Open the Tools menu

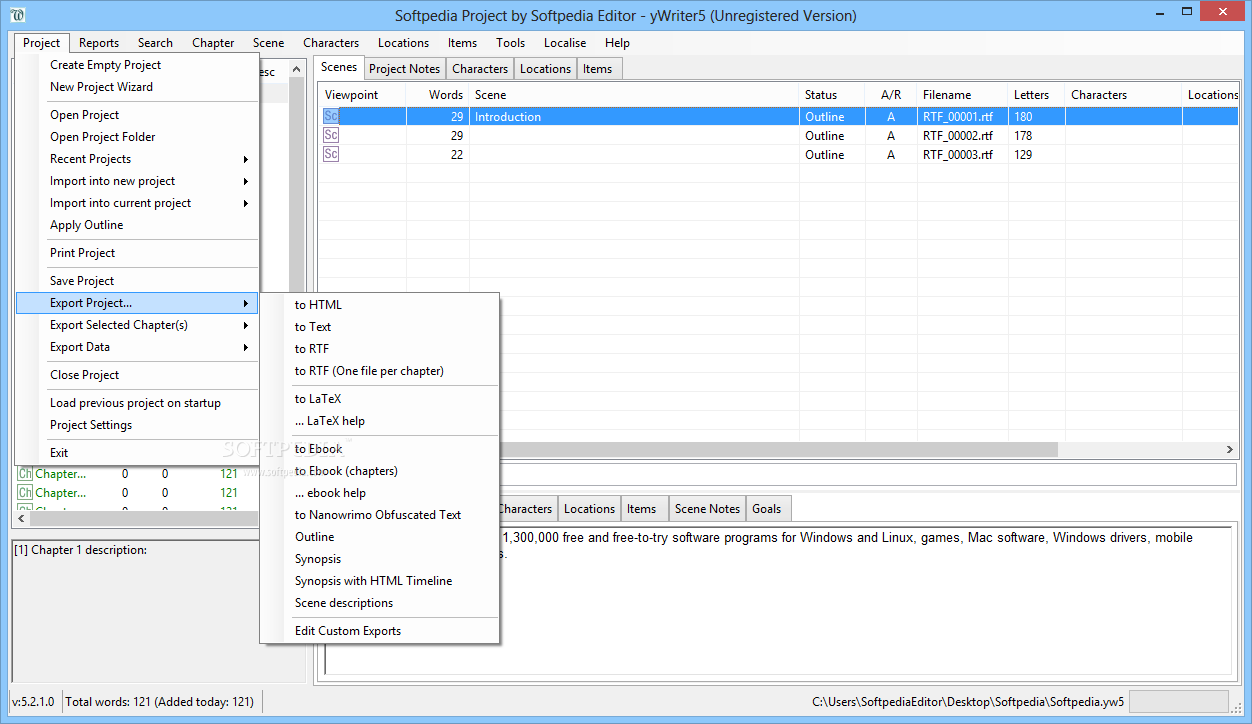(x=510, y=43)
